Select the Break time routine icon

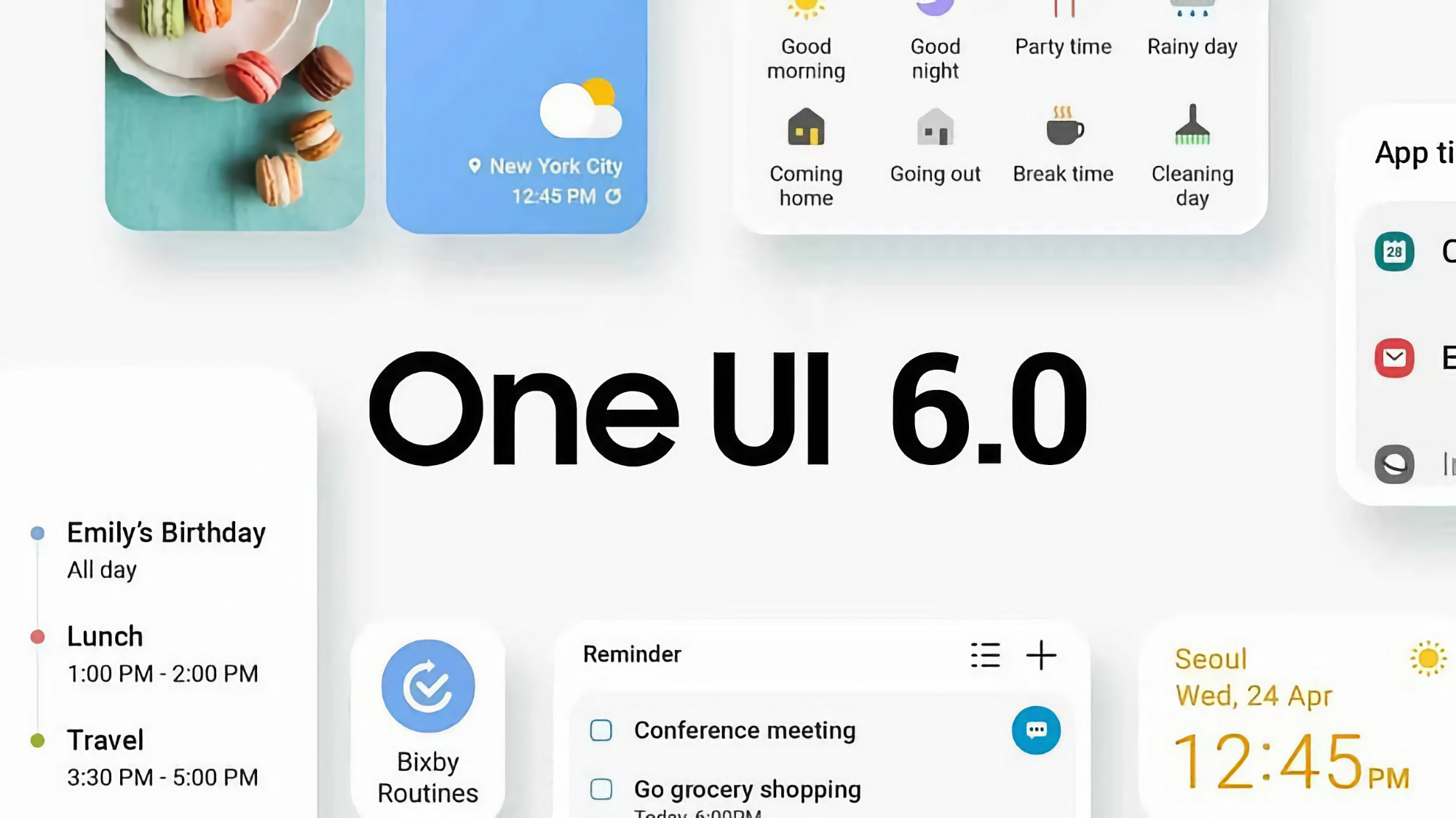pyautogui.click(x=1062, y=128)
